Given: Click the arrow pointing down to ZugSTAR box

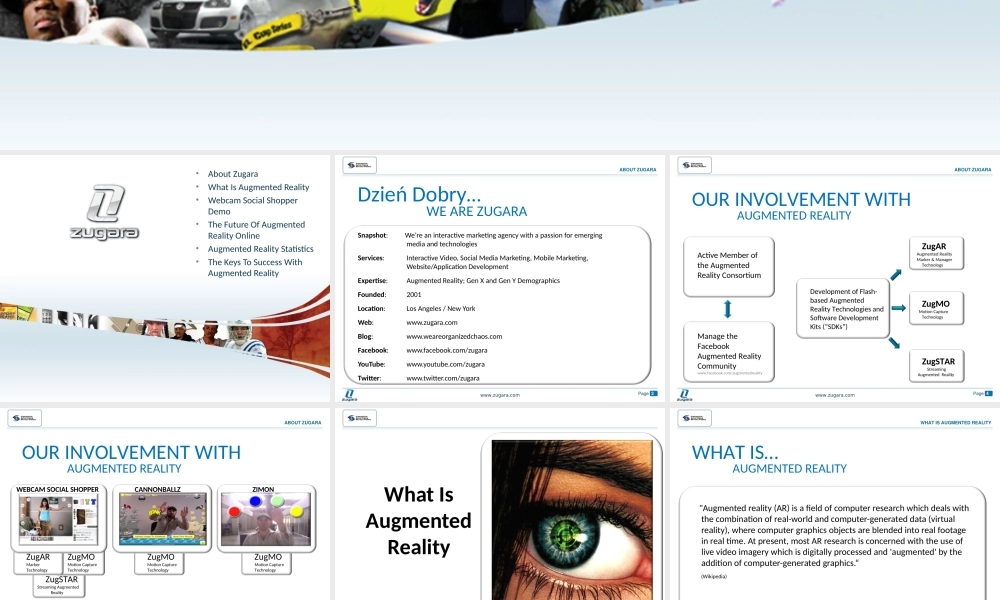Looking at the screenshot, I should 896,343.
